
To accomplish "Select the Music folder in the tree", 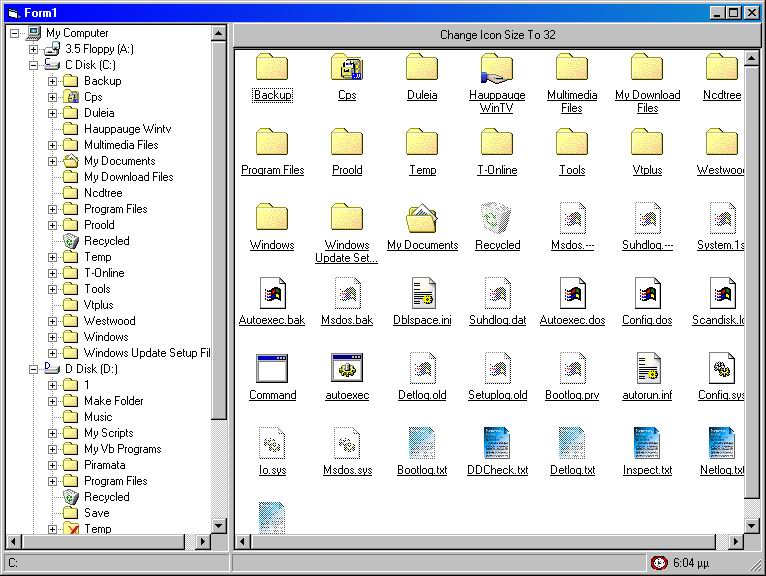I will 98,417.
